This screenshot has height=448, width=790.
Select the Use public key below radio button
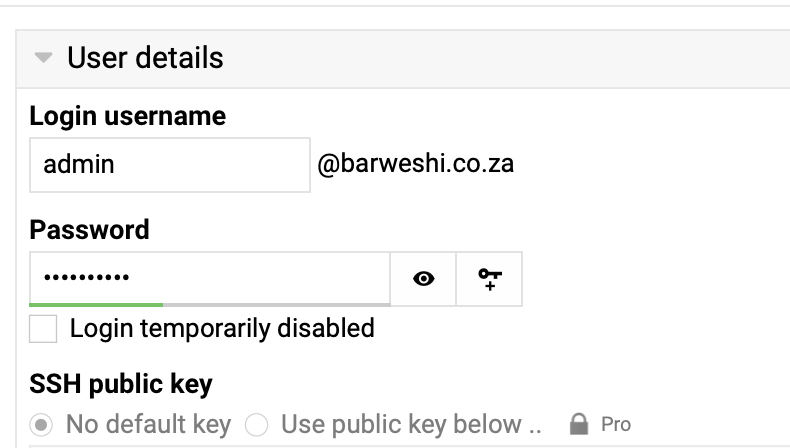(x=257, y=425)
